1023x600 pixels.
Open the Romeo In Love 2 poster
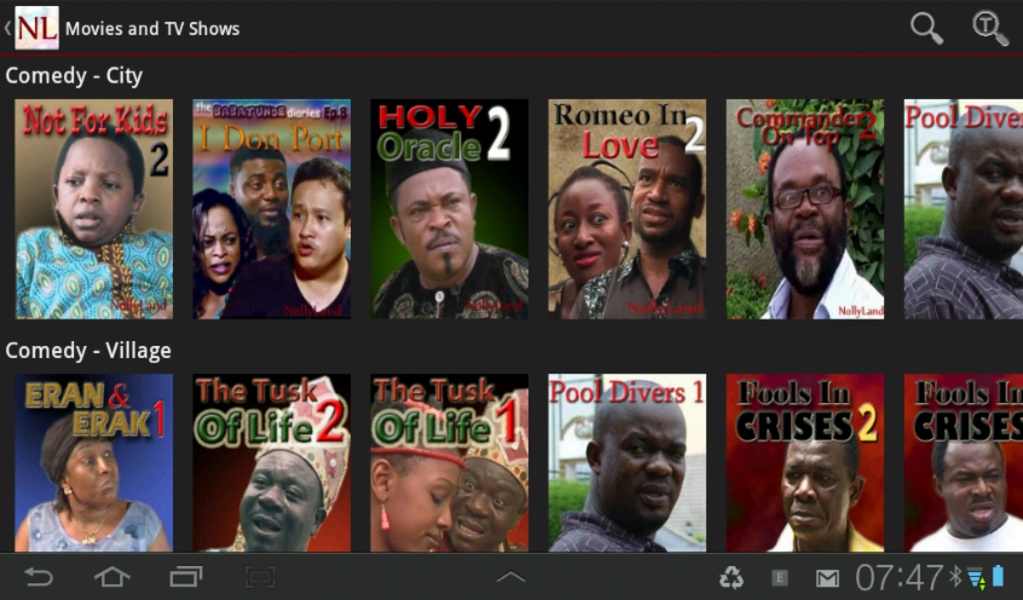coord(627,209)
